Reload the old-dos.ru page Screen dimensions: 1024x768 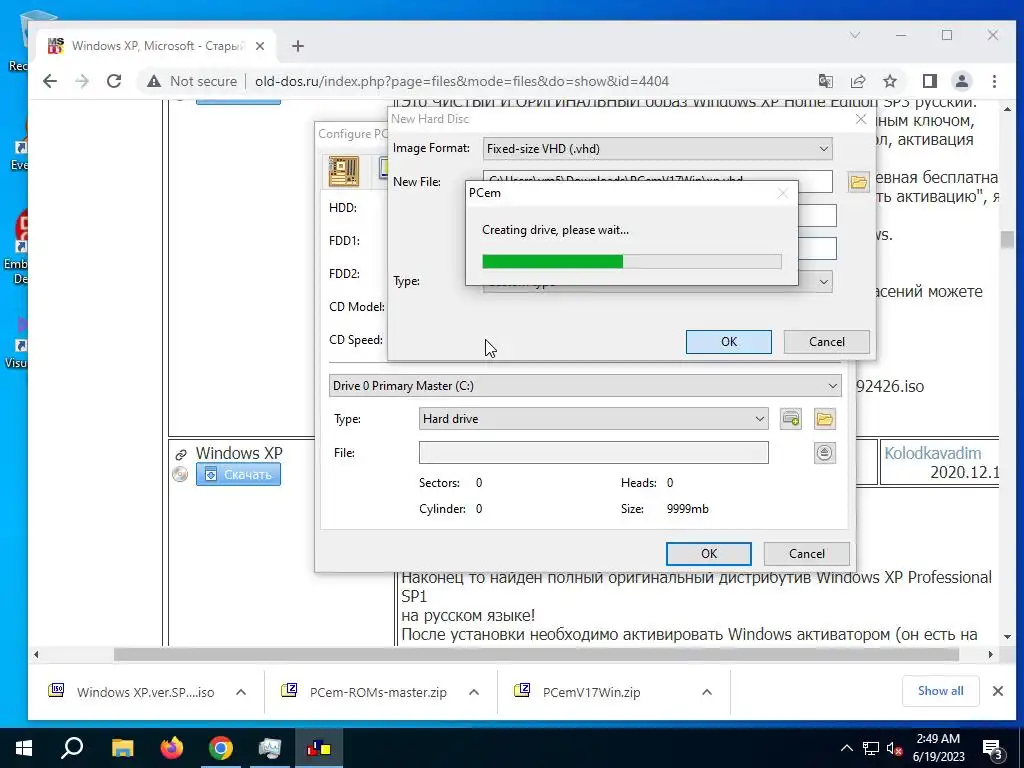click(x=114, y=81)
